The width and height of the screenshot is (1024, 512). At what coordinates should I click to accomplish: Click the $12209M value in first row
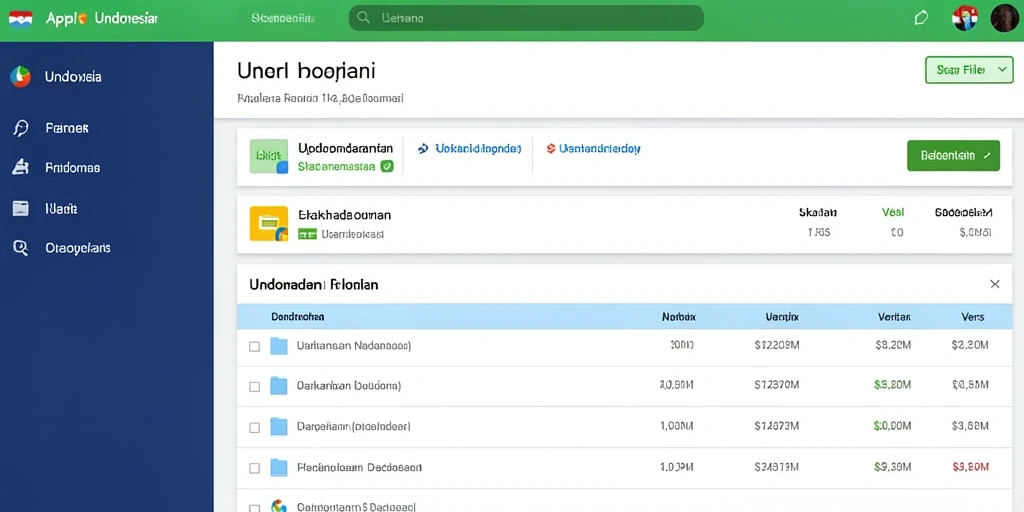pyautogui.click(x=776, y=345)
